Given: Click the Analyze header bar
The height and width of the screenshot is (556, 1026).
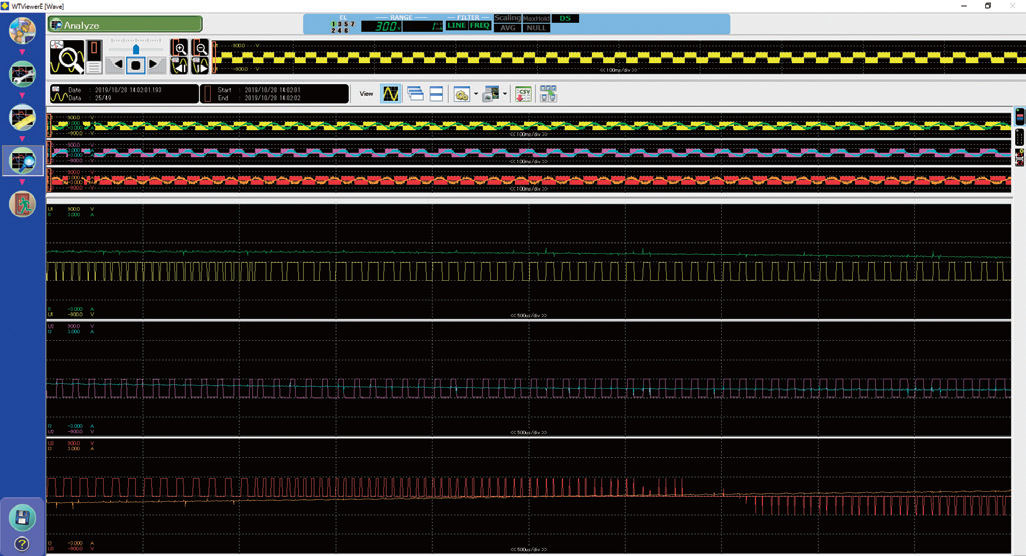Looking at the screenshot, I should pyautogui.click(x=125, y=25).
